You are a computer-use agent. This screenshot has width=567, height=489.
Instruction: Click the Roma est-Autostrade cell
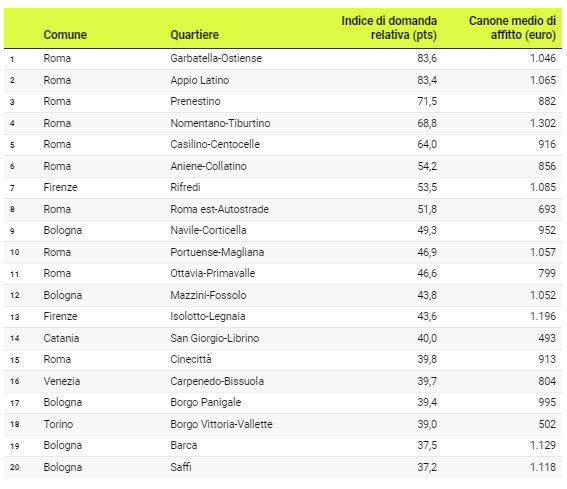click(x=219, y=209)
